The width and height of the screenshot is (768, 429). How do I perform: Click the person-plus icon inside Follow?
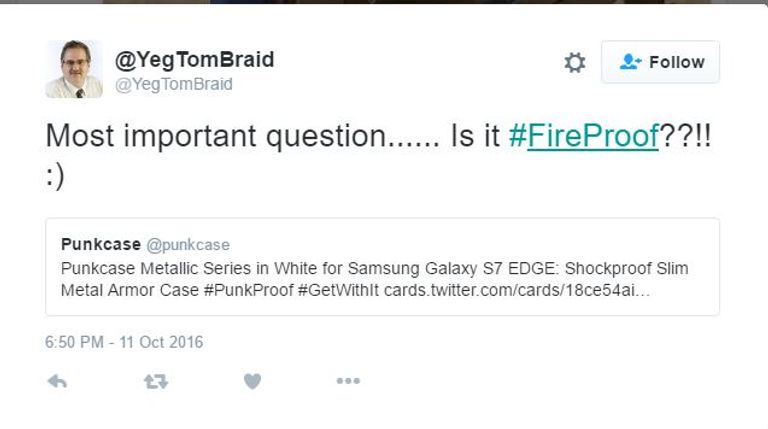click(630, 62)
